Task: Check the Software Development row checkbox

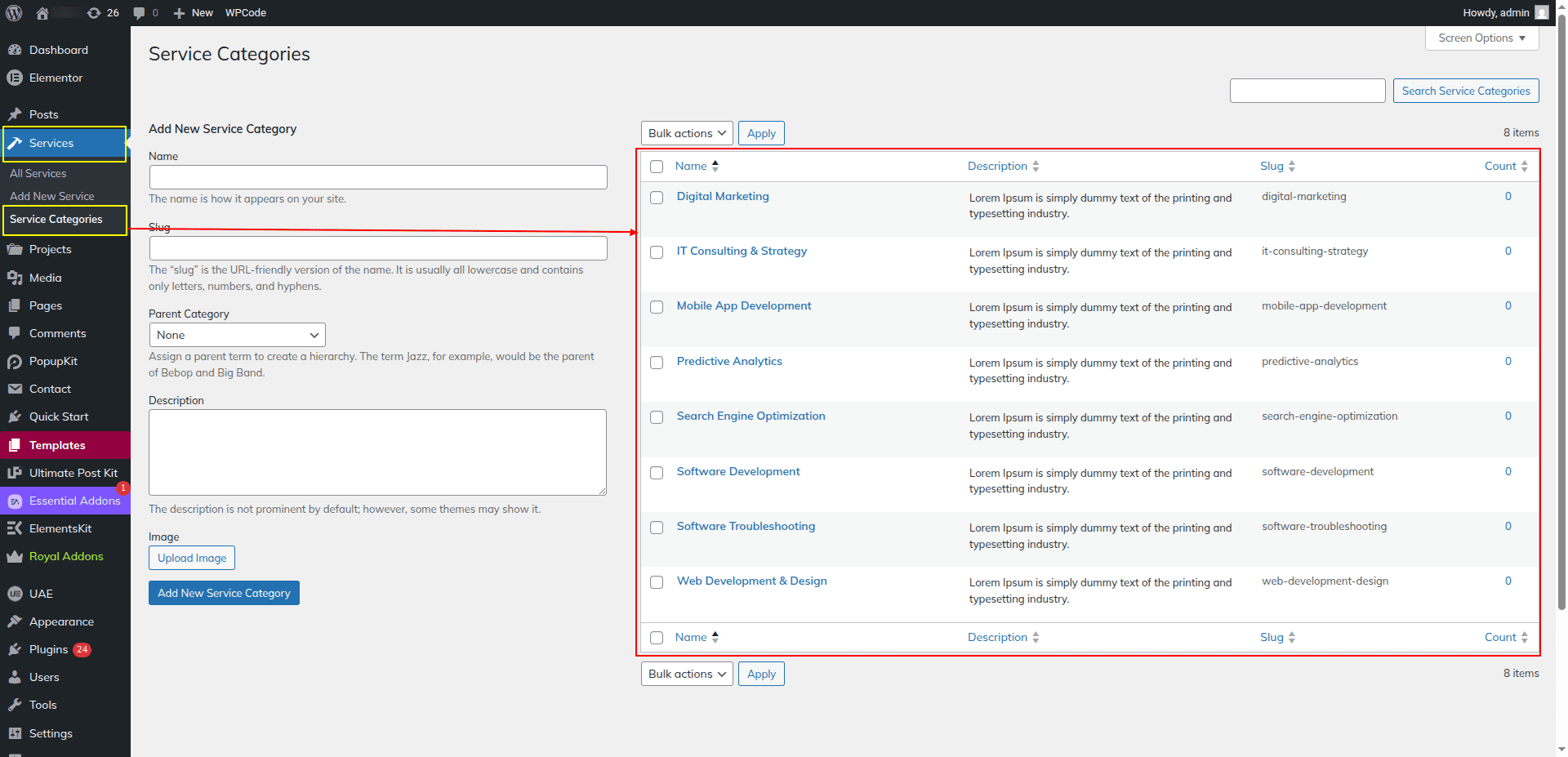Action: [657, 473]
